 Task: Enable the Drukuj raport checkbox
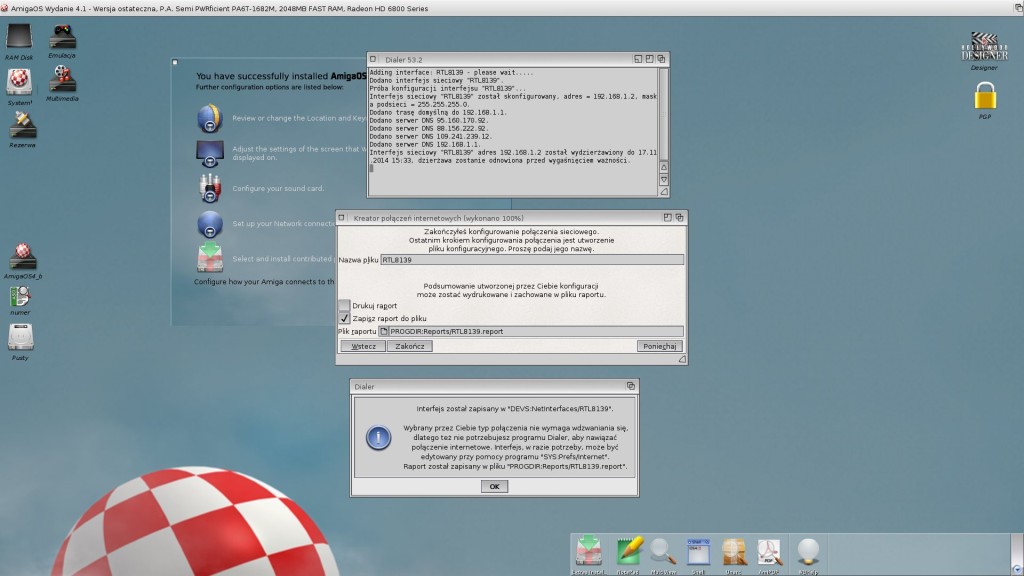coord(344,305)
